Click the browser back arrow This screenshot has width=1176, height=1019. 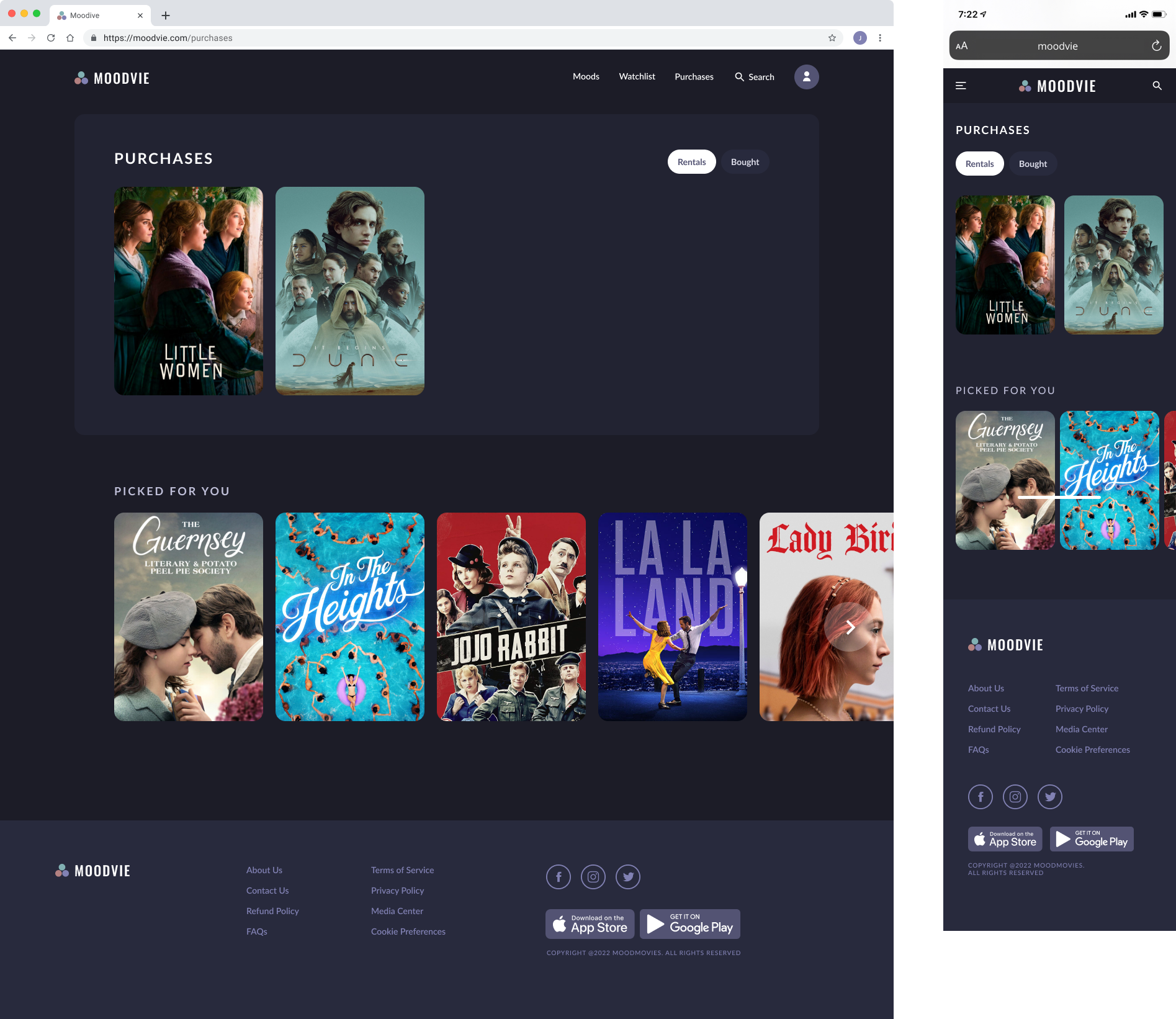click(12, 38)
